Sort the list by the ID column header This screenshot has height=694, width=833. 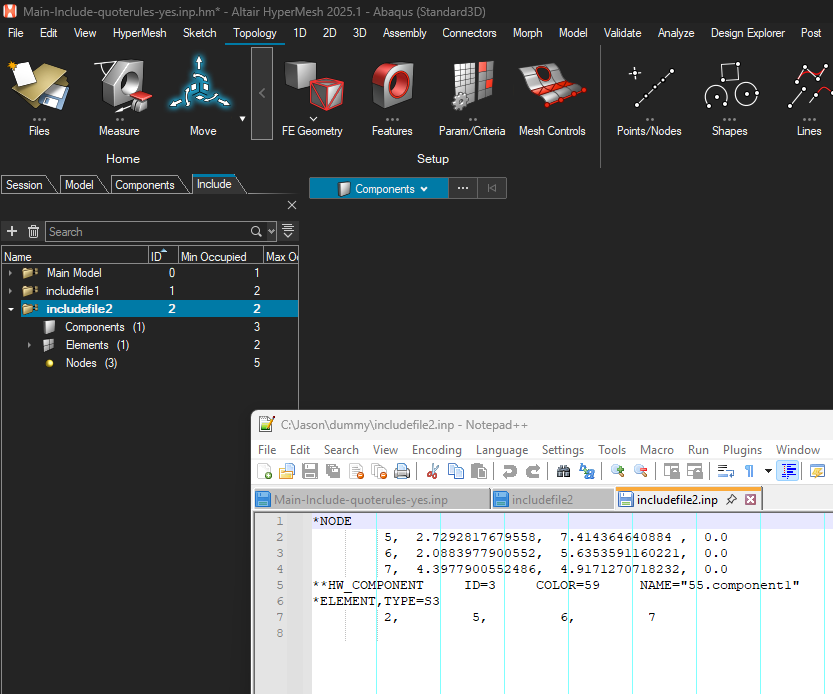[x=160, y=256]
